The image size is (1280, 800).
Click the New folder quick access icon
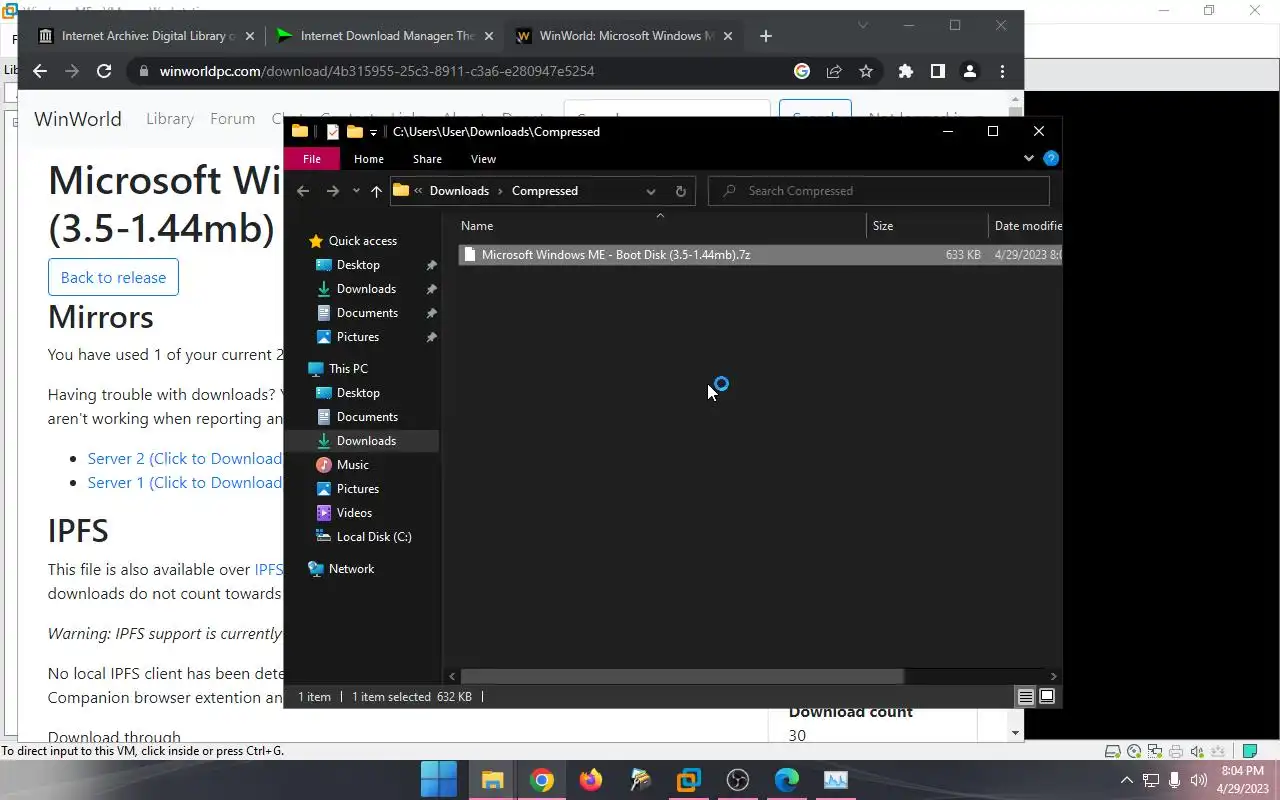(x=354, y=132)
